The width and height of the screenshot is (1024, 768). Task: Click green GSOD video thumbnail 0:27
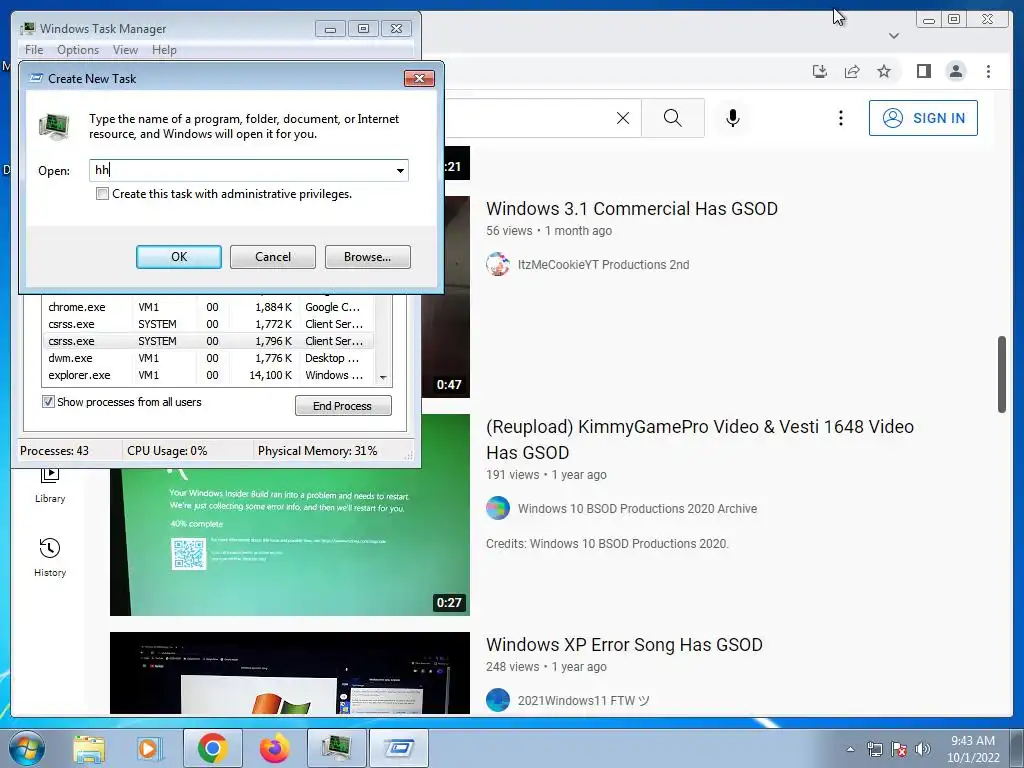[289, 515]
